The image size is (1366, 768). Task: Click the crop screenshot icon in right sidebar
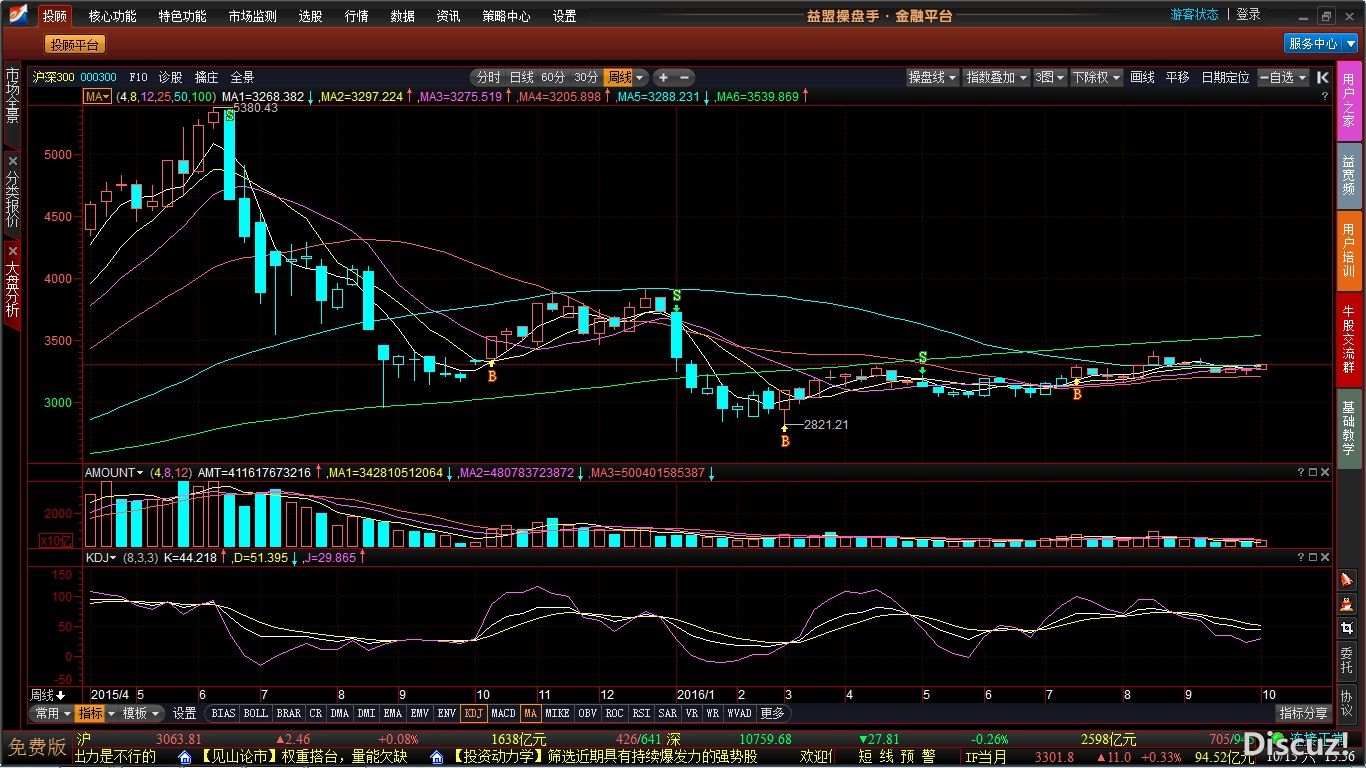click(1347, 628)
